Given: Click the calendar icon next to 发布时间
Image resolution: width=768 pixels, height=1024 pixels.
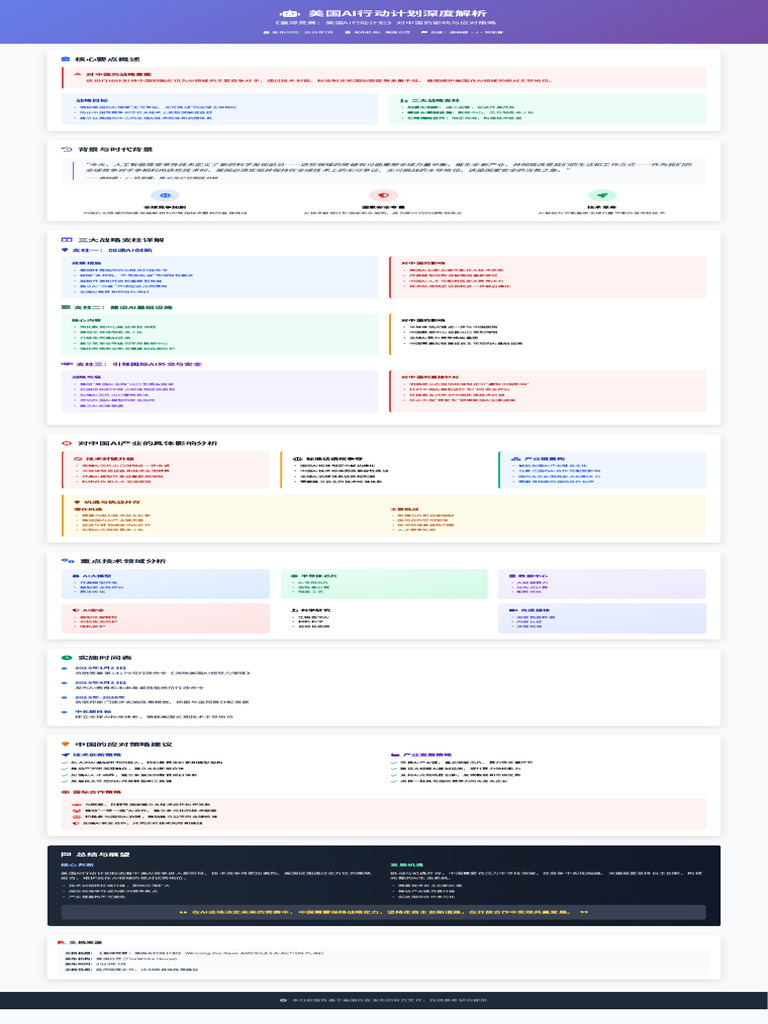Looking at the screenshot, I should click(x=266, y=32).
